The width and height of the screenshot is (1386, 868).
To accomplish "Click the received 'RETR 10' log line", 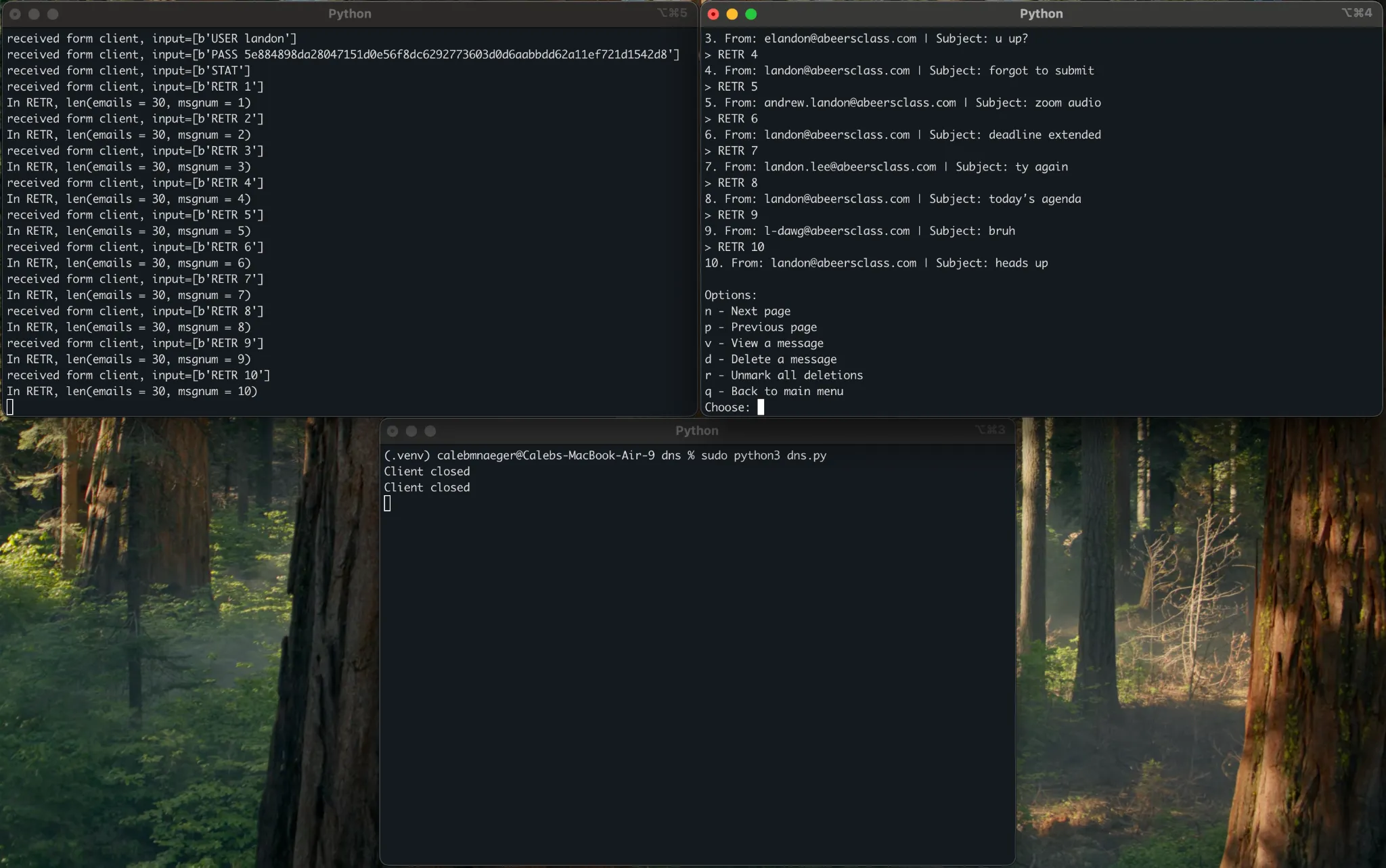I will pyautogui.click(x=139, y=375).
